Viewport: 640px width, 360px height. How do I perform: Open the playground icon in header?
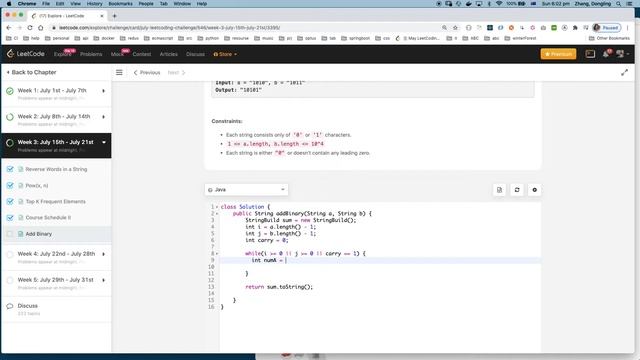pyautogui.click(x=590, y=54)
